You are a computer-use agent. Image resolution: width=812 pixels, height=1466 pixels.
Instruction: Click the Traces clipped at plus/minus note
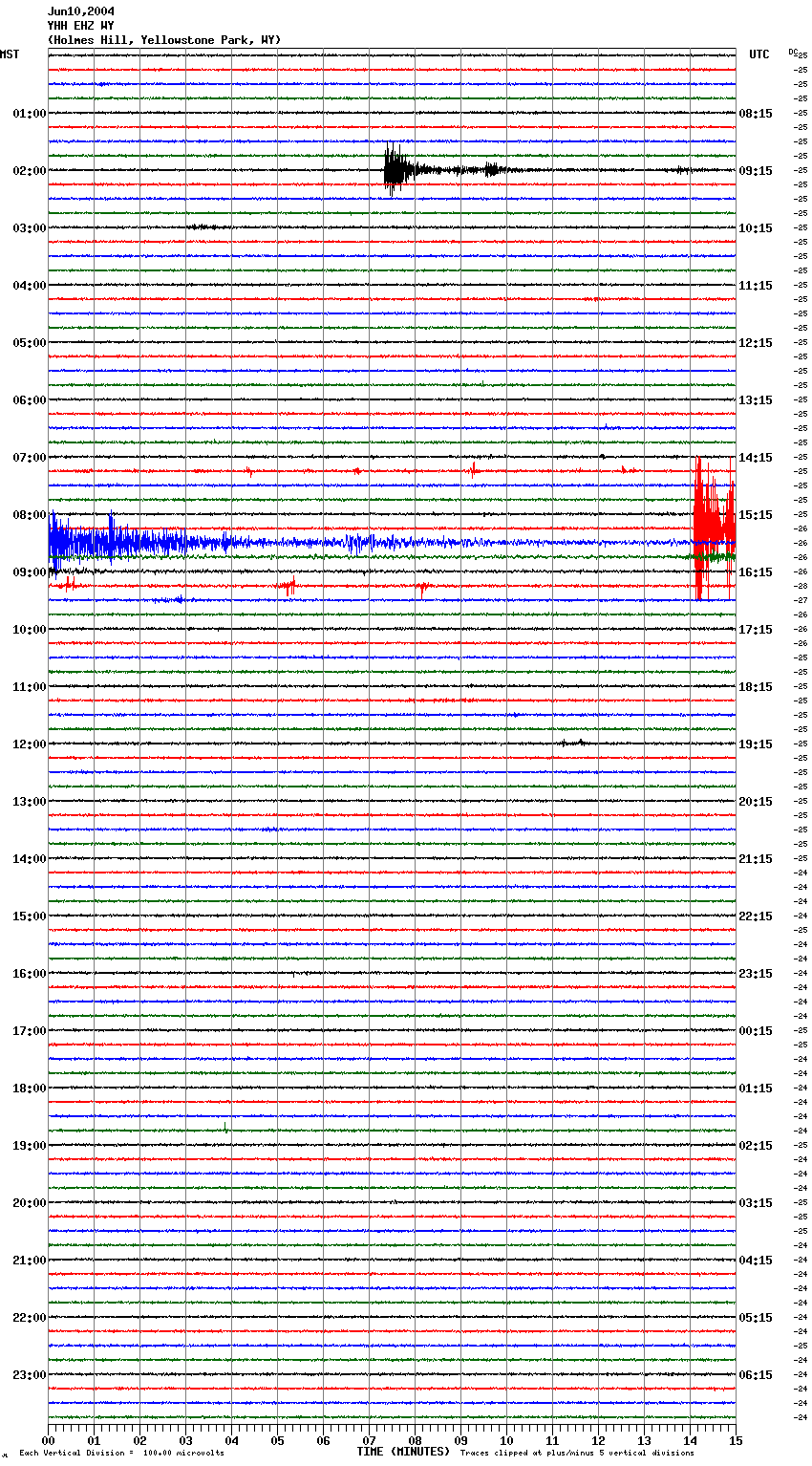pos(577,1454)
